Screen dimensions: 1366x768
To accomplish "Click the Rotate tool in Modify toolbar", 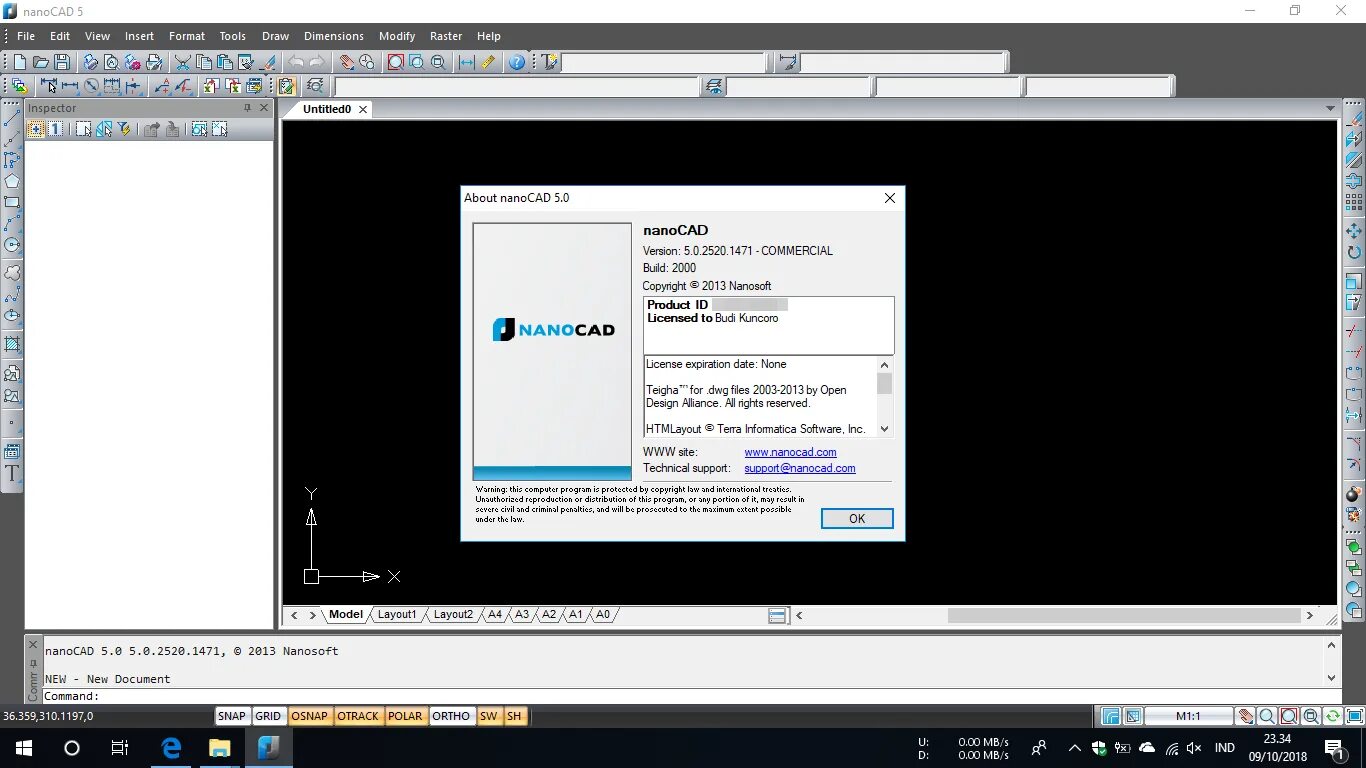I will (1354, 253).
